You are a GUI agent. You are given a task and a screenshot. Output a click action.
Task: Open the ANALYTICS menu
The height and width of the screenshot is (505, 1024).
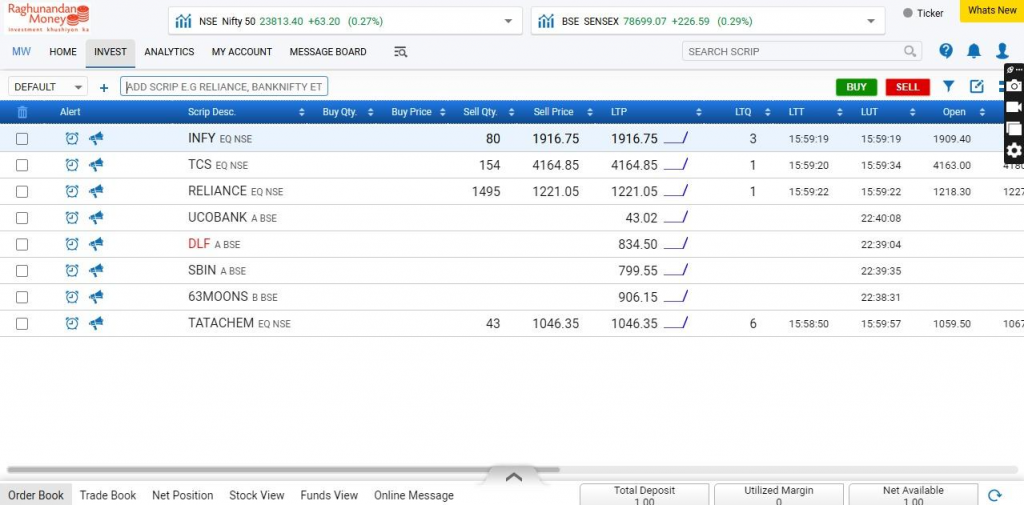[x=169, y=52]
